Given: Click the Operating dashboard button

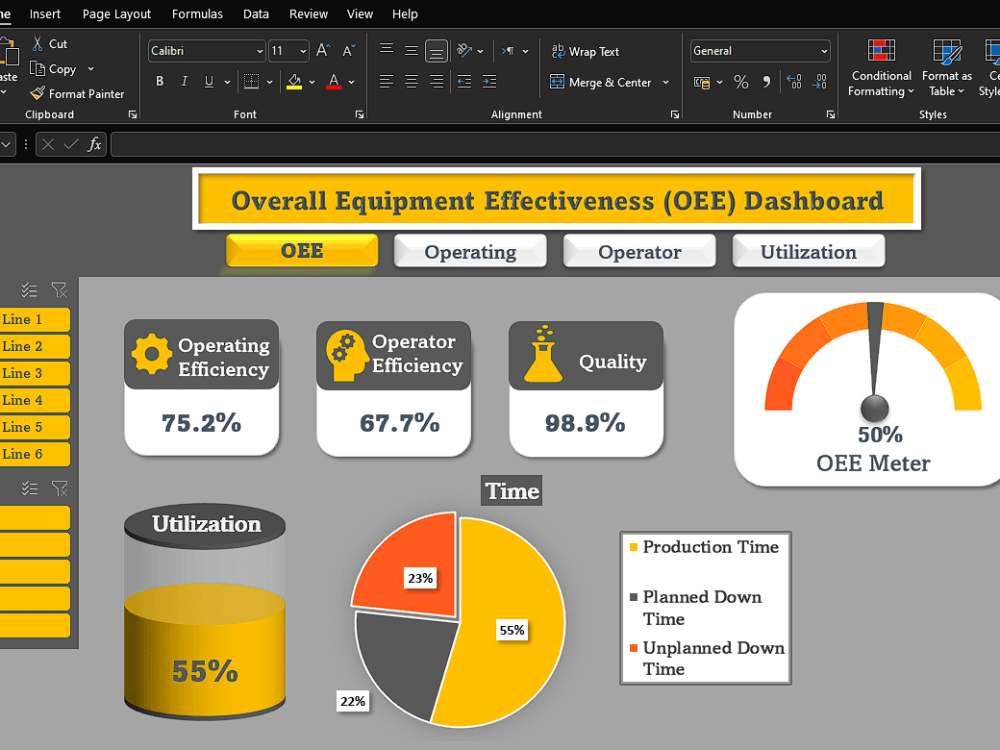Looking at the screenshot, I should [x=470, y=250].
